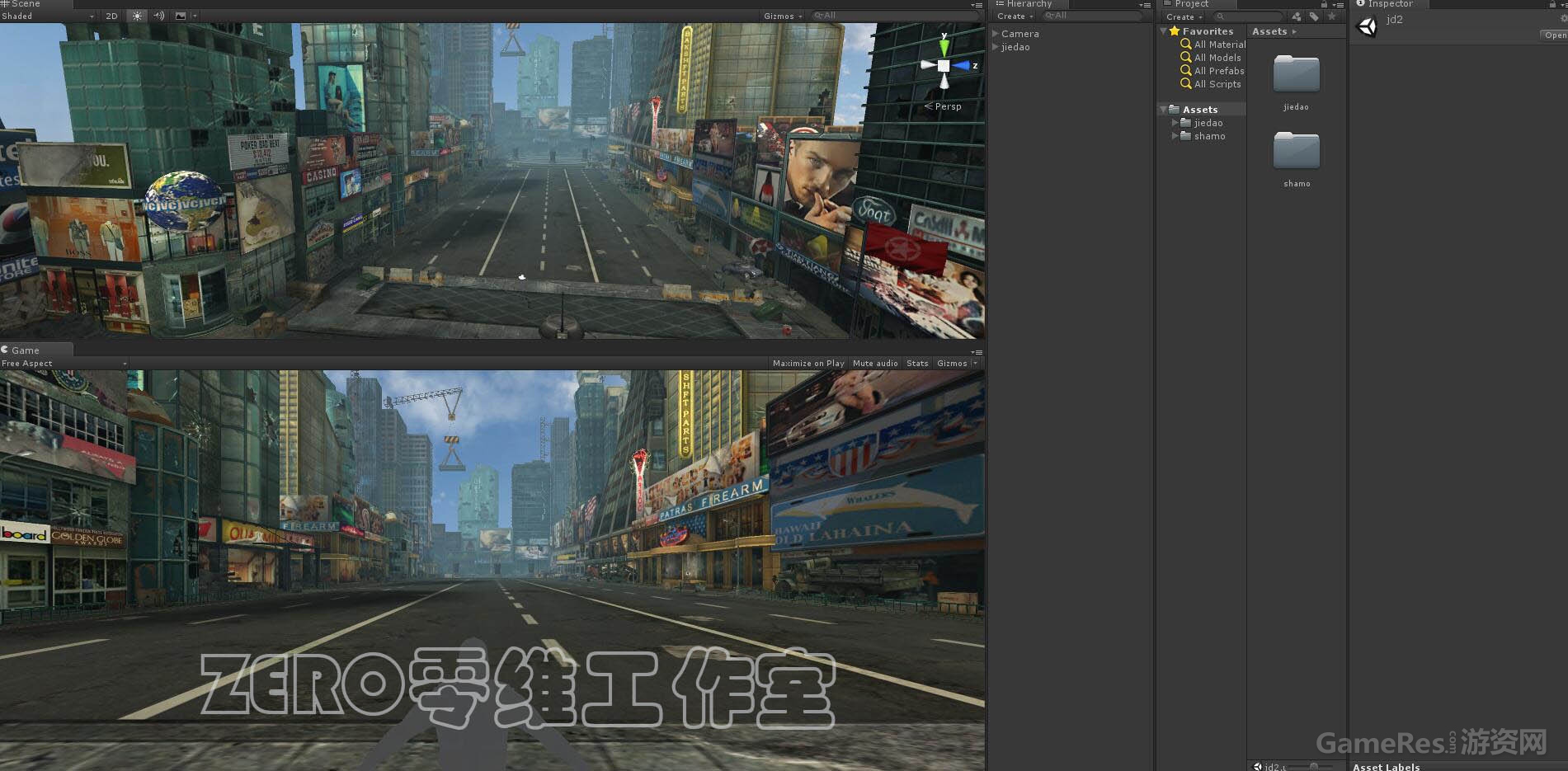Click the save search star icon
Screen dimensions: 1568x771
(x=1331, y=16)
